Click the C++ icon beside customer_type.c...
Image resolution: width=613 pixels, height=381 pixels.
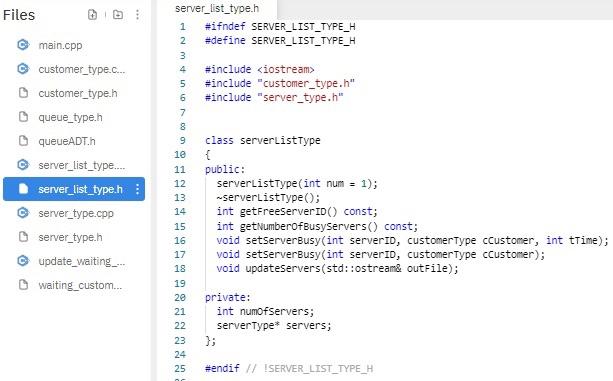click(23, 69)
